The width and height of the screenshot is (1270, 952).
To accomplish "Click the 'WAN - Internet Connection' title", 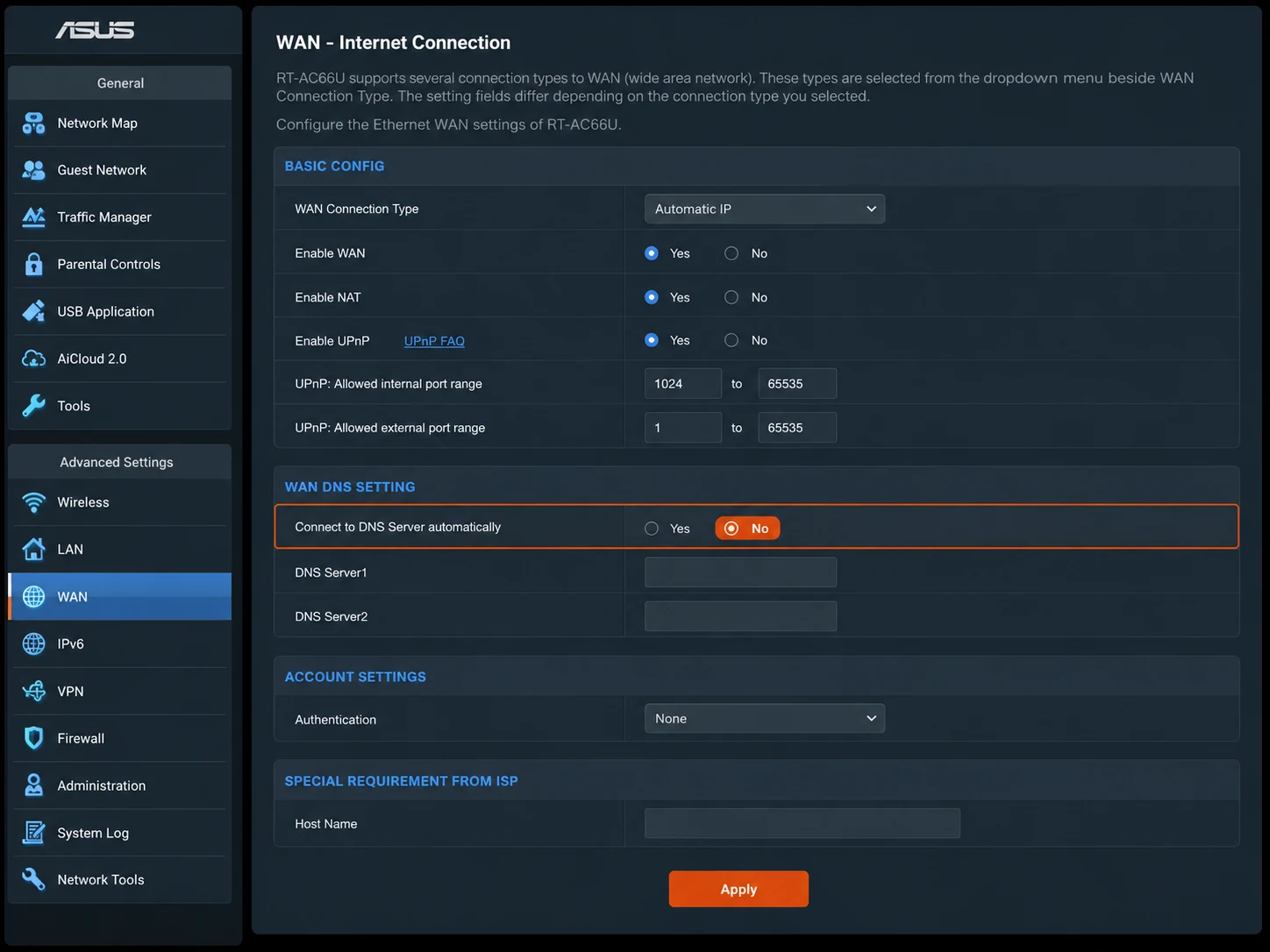I will pyautogui.click(x=393, y=43).
